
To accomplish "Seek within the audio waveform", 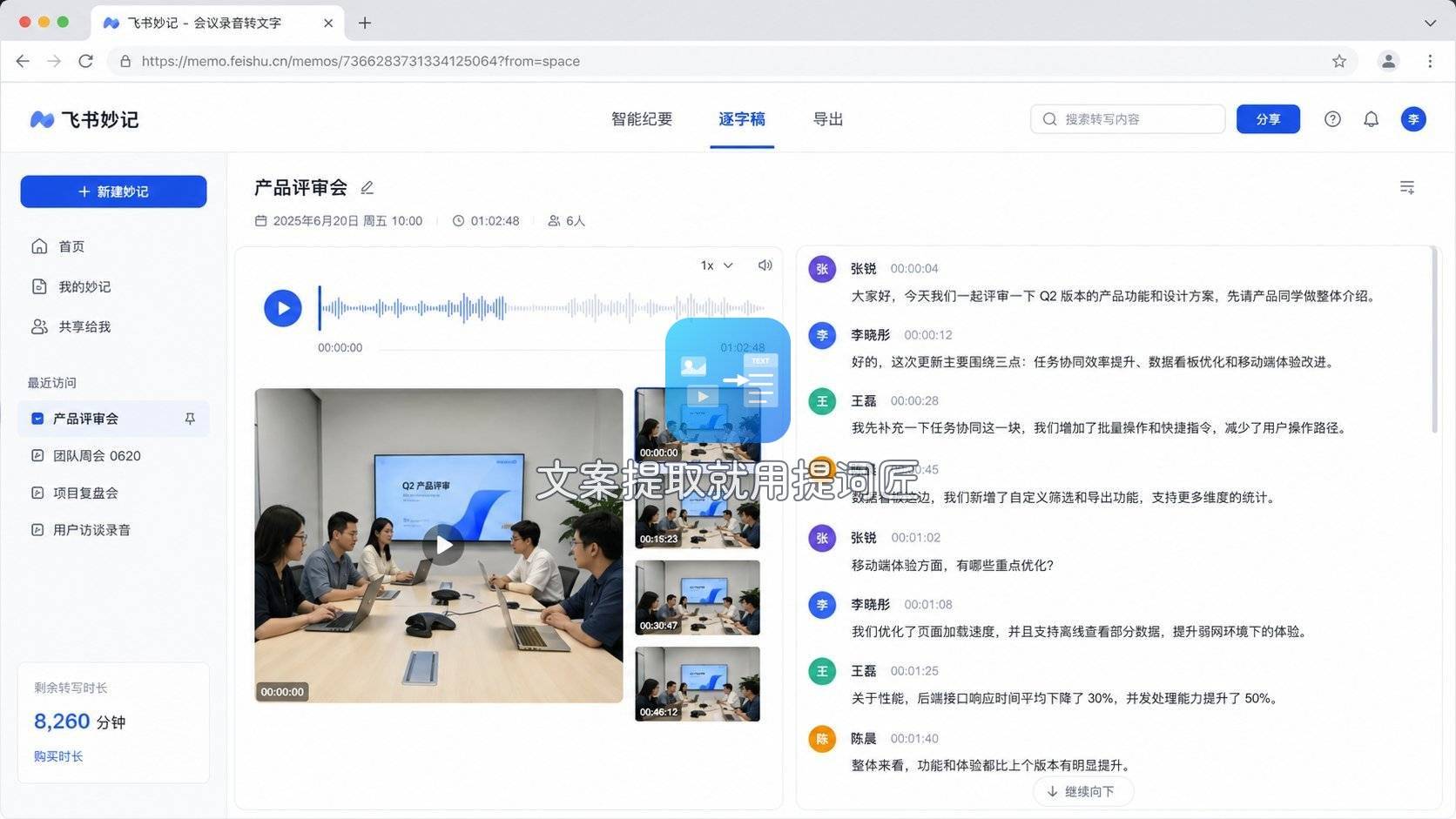I will (542, 308).
